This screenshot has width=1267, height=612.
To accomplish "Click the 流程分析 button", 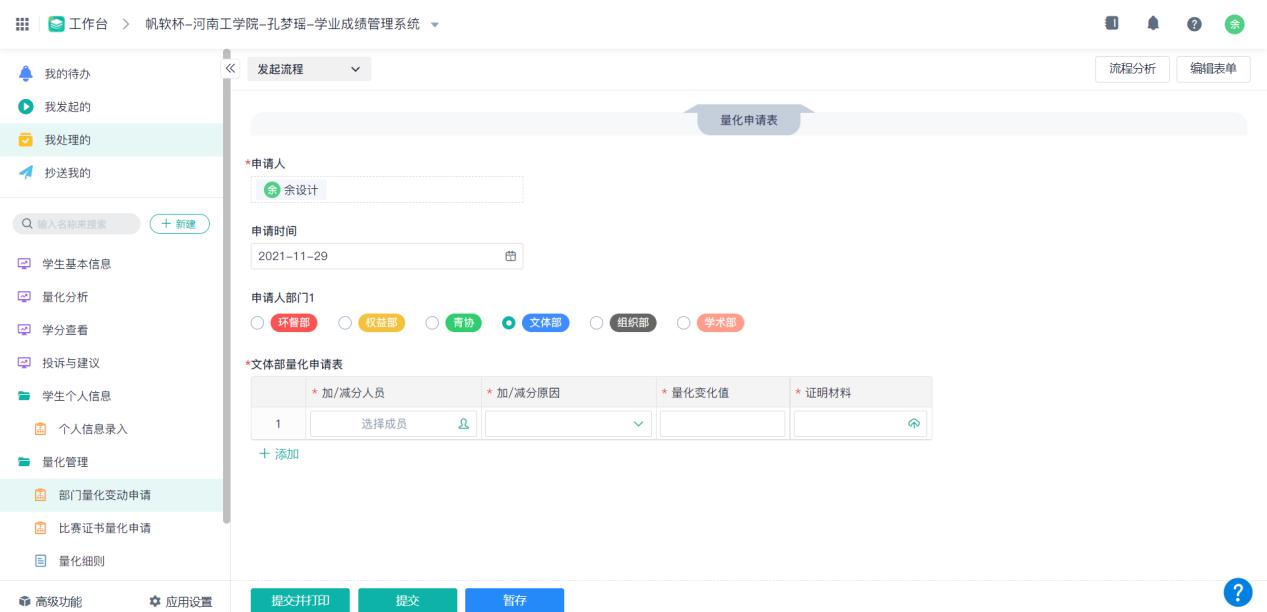I will tap(1132, 69).
